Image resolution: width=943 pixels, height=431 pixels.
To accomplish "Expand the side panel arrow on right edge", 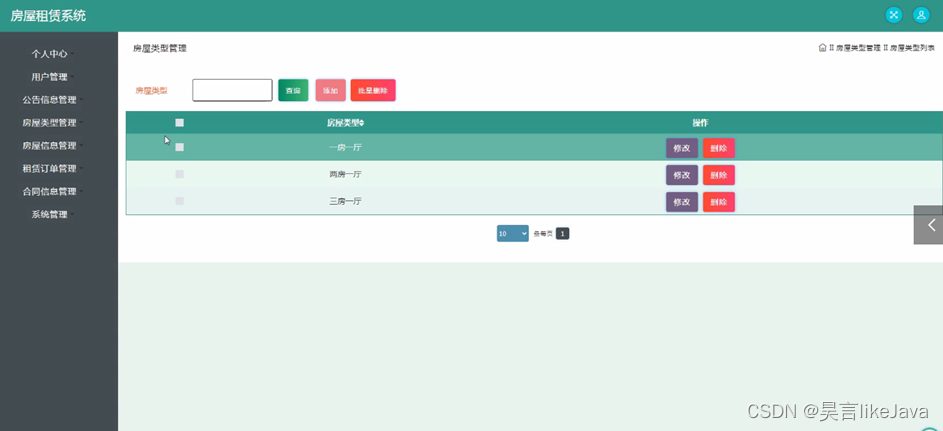I will coord(929,225).
